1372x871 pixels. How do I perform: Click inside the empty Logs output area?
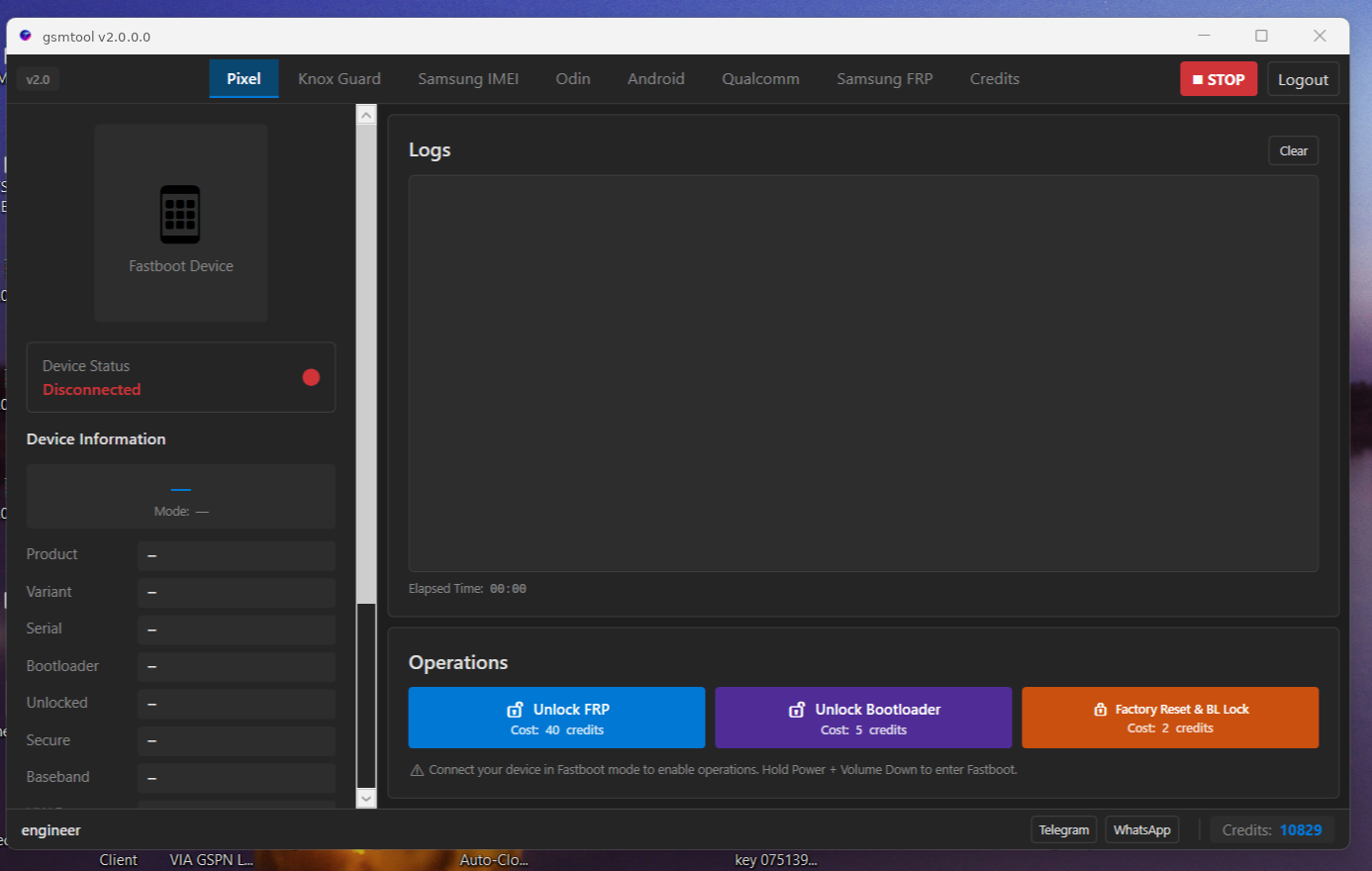pyautogui.click(x=863, y=373)
